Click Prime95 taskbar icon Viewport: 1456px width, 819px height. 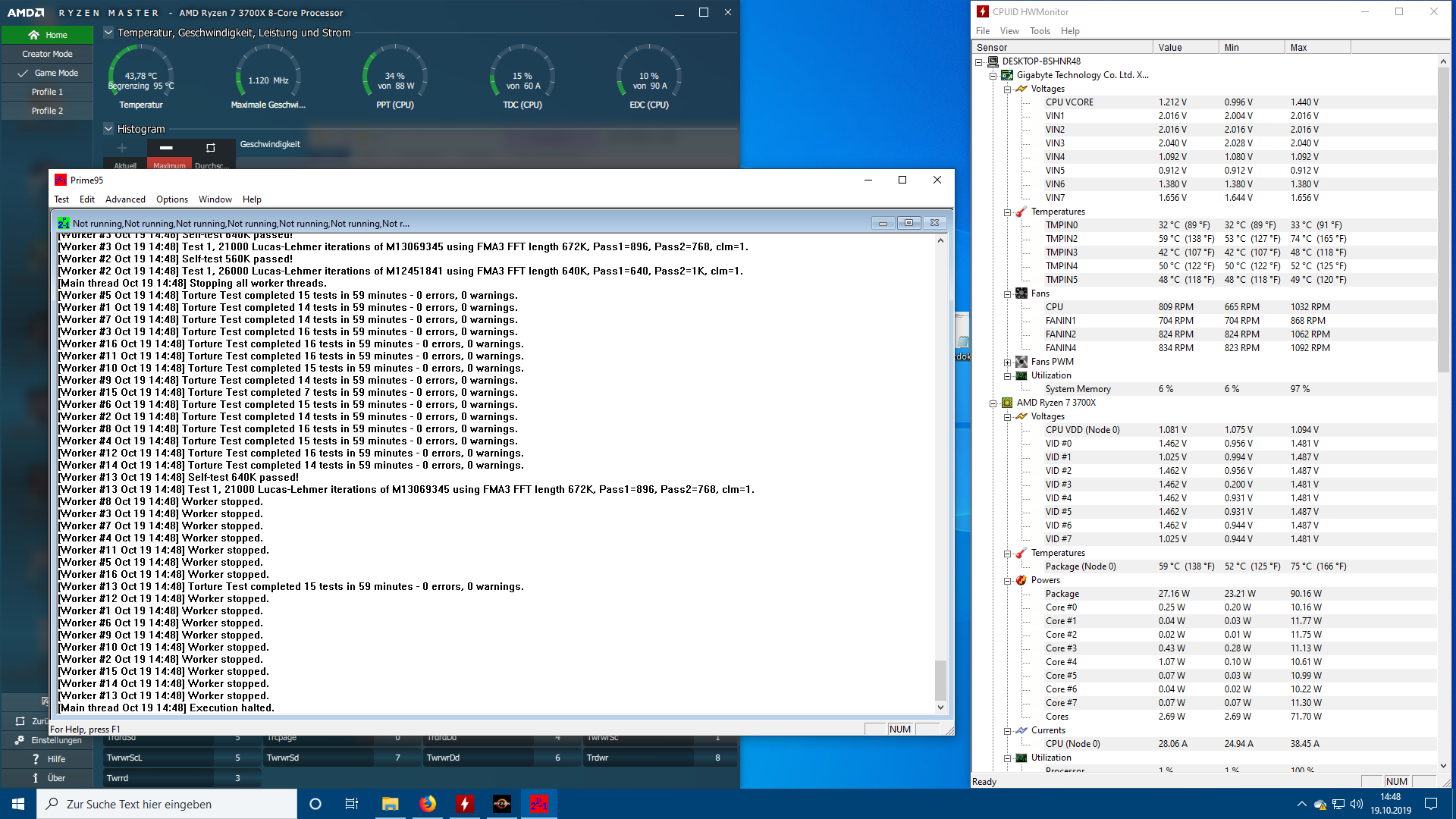coord(539,804)
